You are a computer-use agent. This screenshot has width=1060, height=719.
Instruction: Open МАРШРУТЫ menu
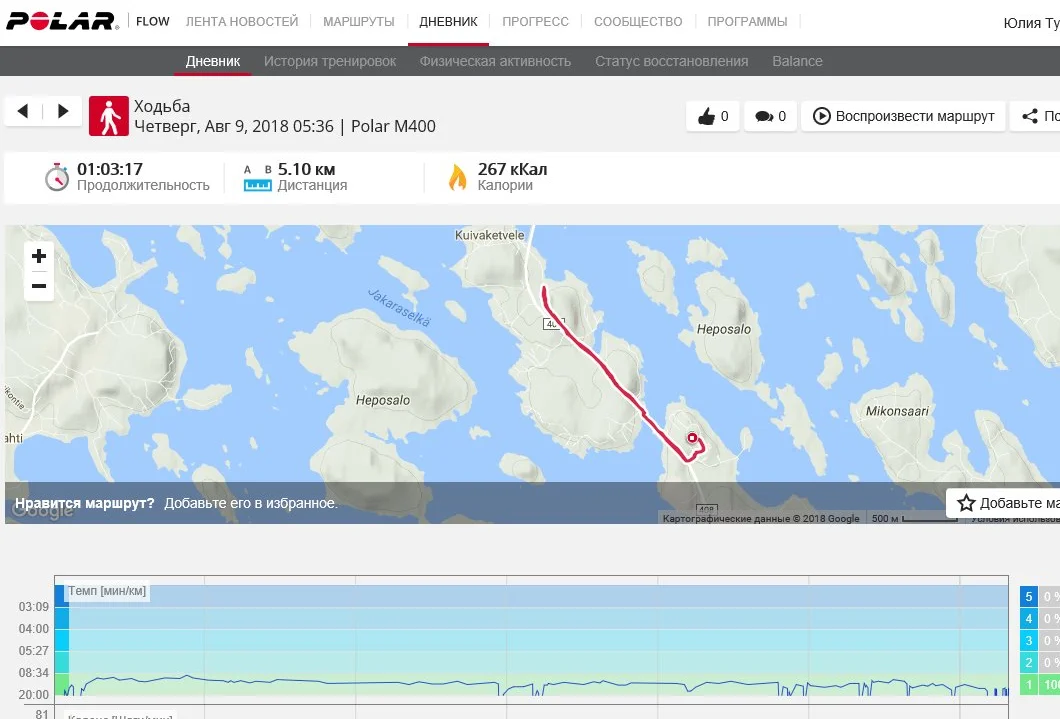[359, 22]
